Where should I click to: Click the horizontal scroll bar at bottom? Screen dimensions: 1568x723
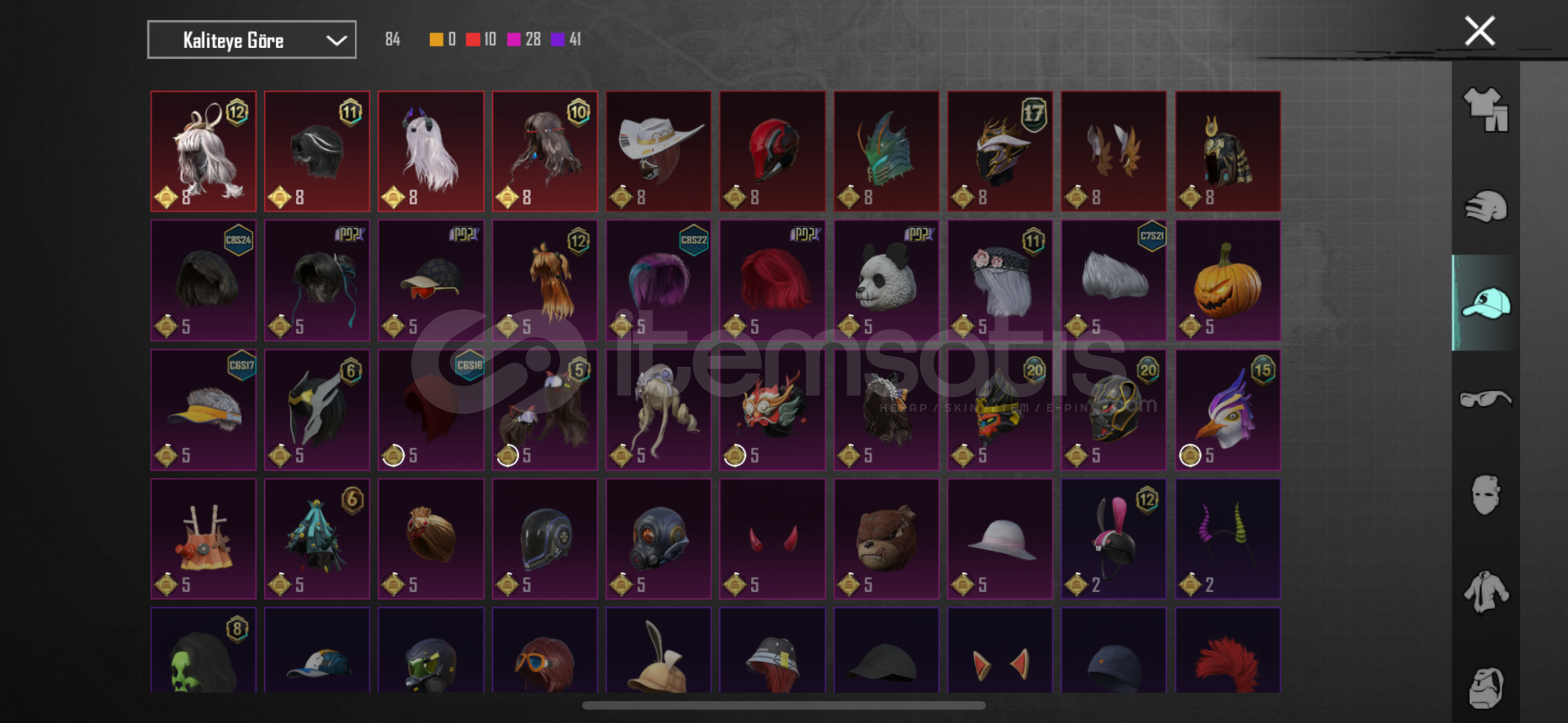click(x=784, y=705)
